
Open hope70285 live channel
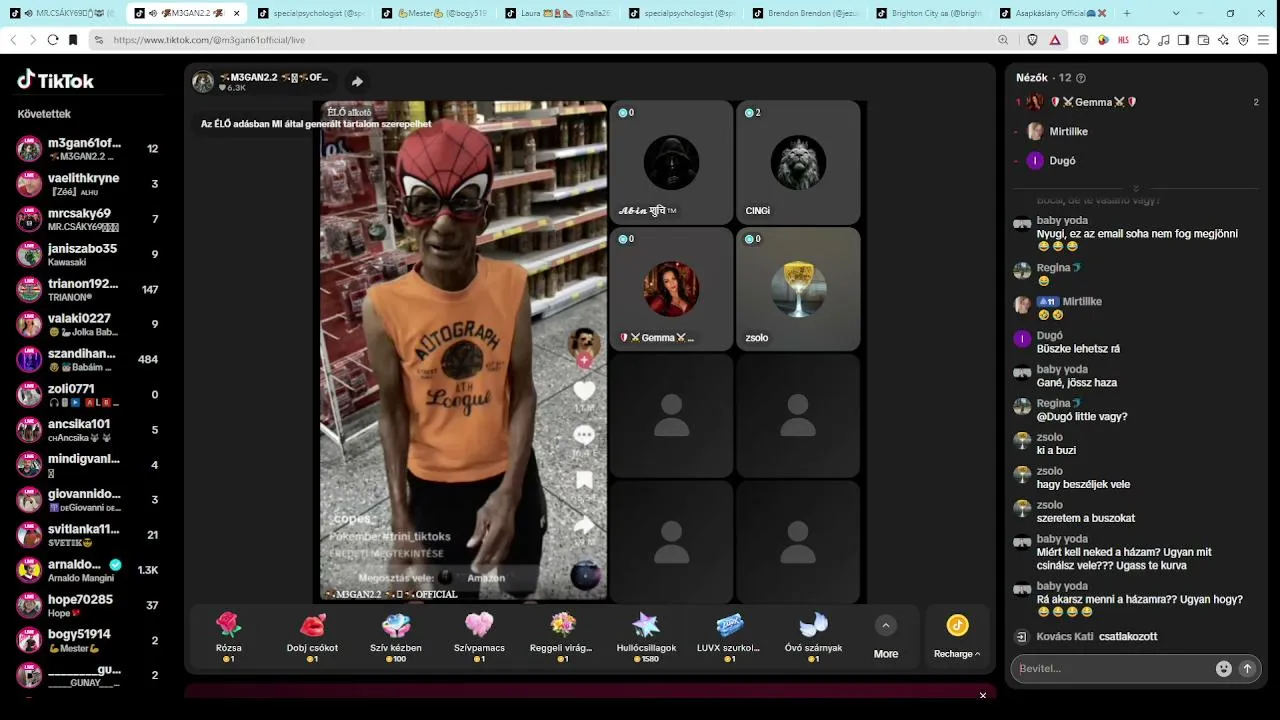[x=88, y=605]
